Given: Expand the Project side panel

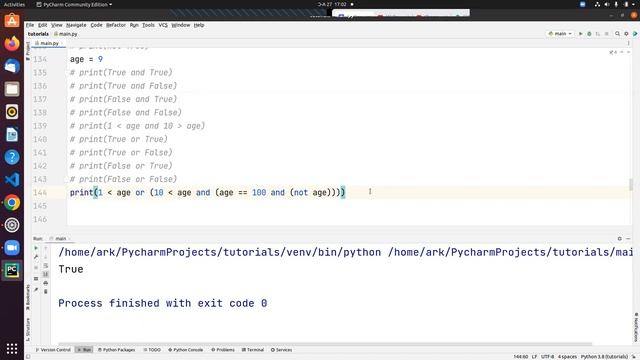Looking at the screenshot, I should point(28,51).
